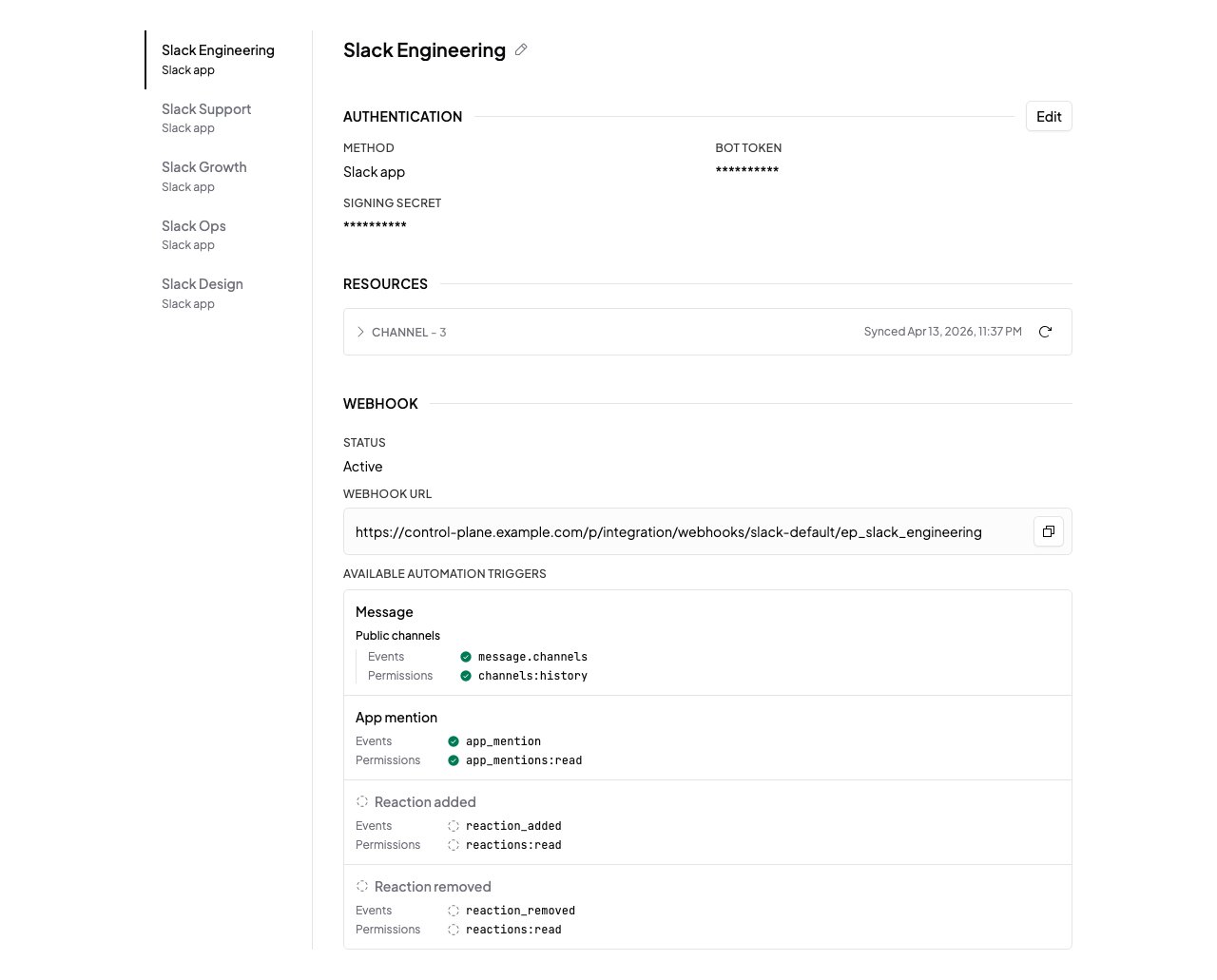Click the pencil icon beside Slack Engineering title
1217x980 pixels.
tap(521, 50)
